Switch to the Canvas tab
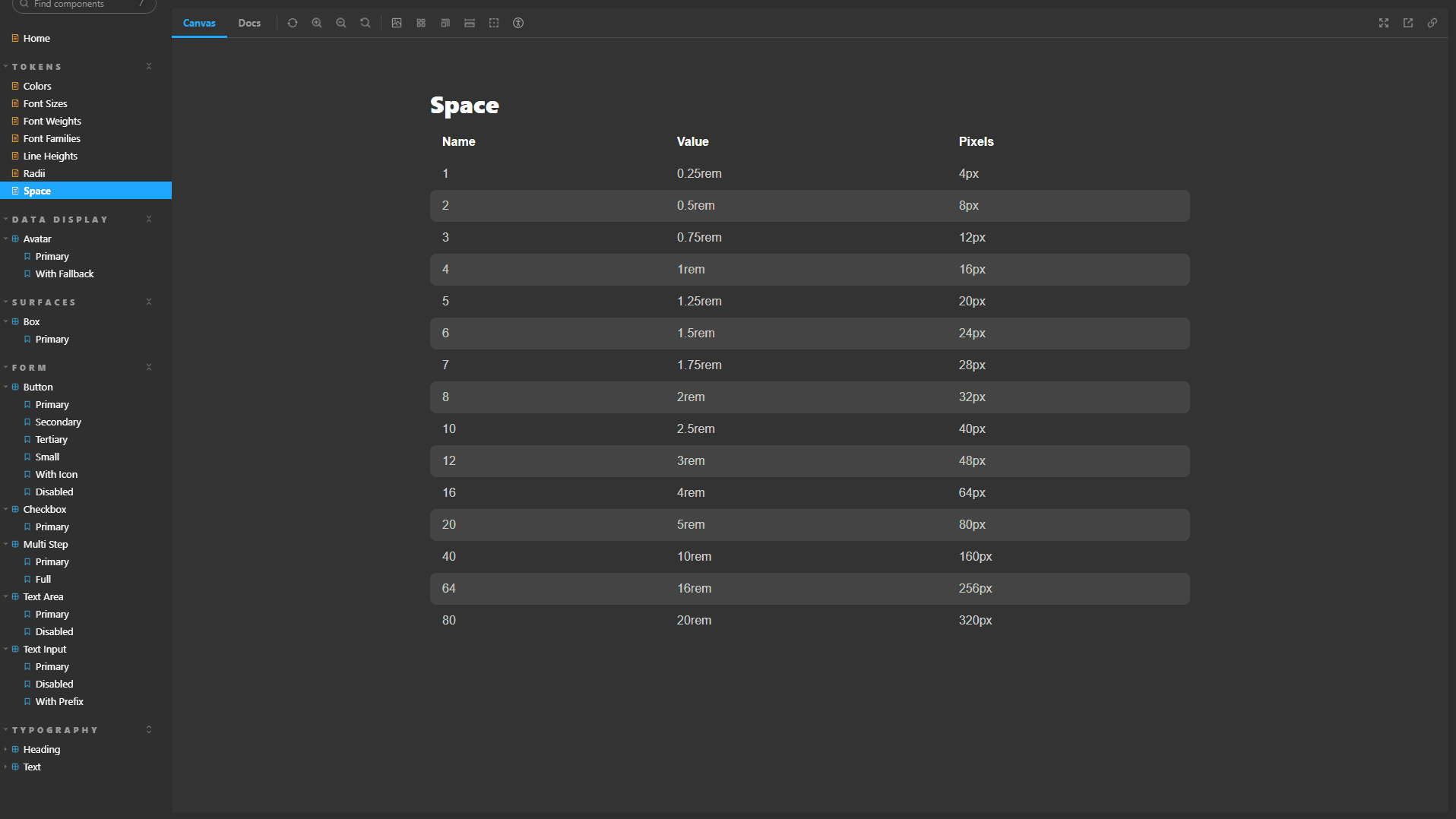Viewport: 1456px width, 819px height. (199, 23)
